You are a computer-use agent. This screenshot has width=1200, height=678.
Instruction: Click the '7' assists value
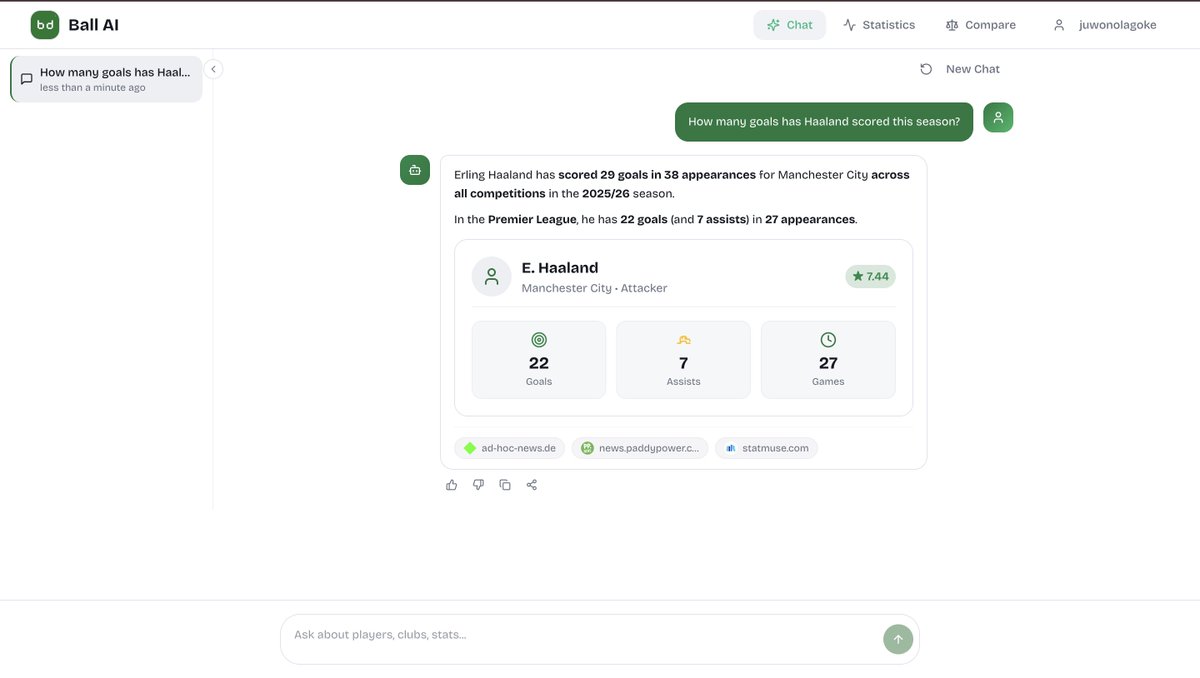click(684, 363)
